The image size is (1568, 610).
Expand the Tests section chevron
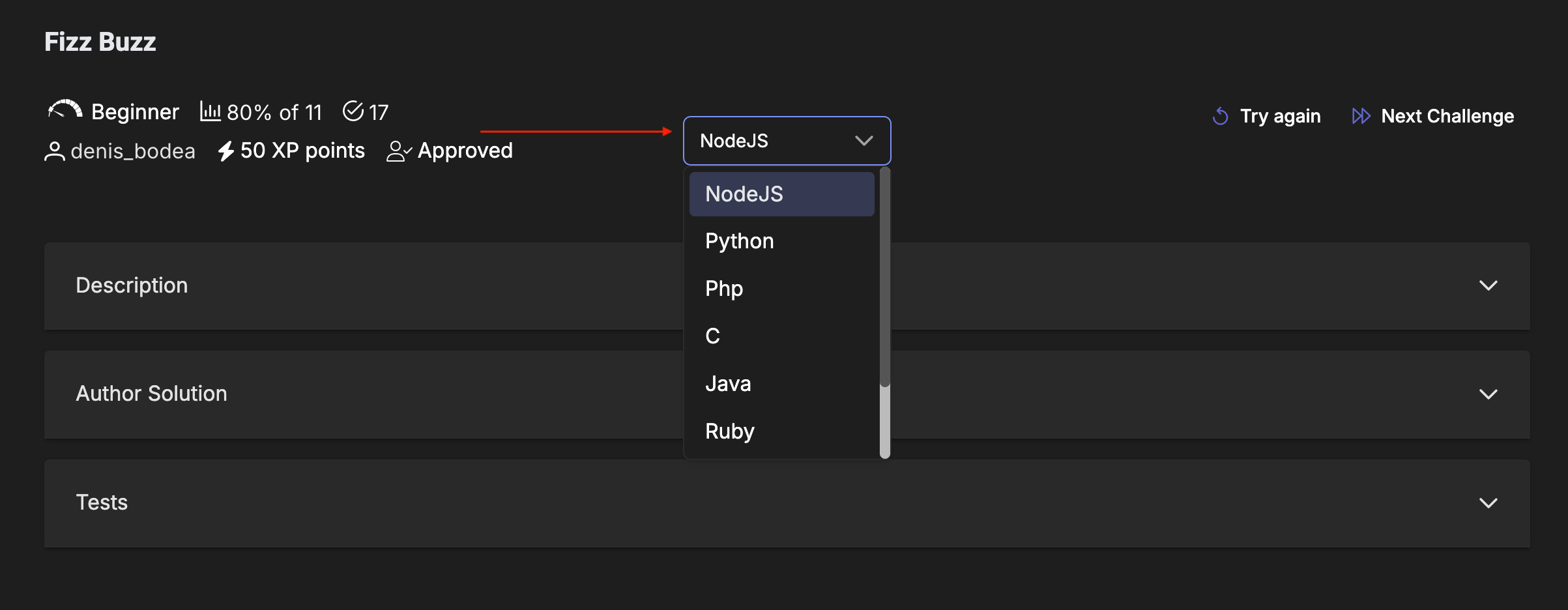(1488, 503)
